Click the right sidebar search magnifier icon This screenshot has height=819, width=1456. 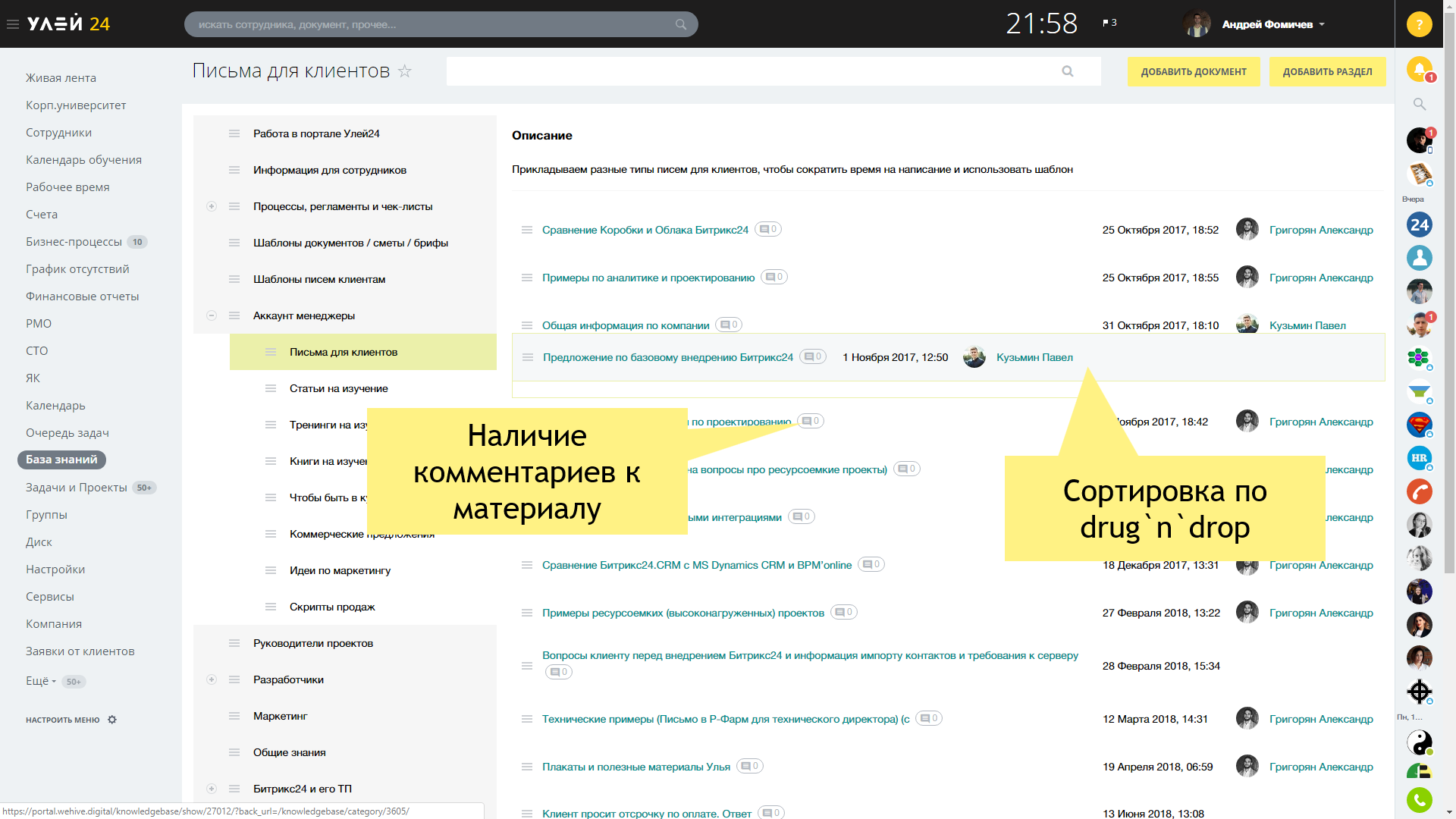pos(1419,104)
